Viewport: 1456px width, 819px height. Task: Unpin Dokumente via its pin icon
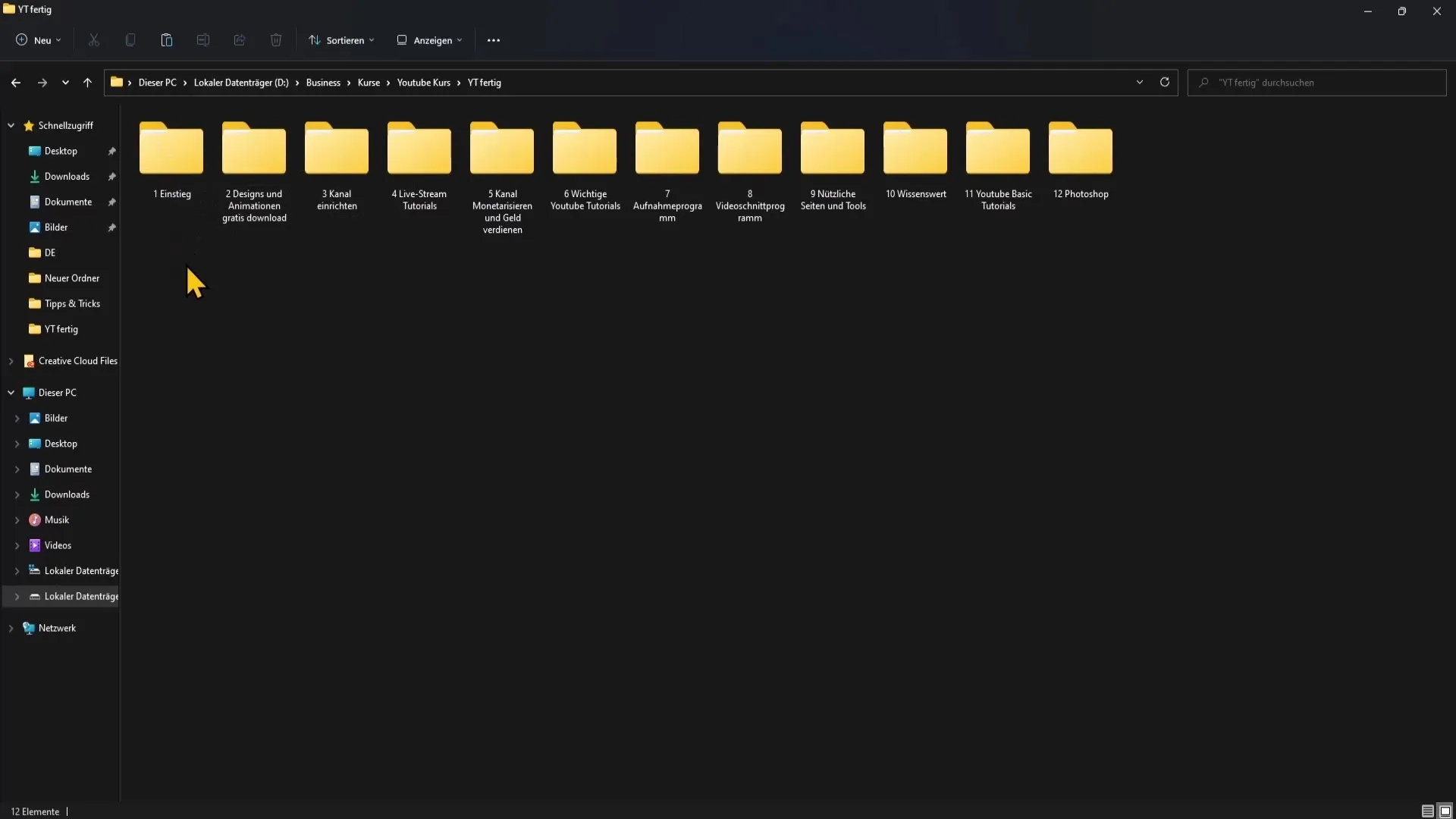click(111, 202)
